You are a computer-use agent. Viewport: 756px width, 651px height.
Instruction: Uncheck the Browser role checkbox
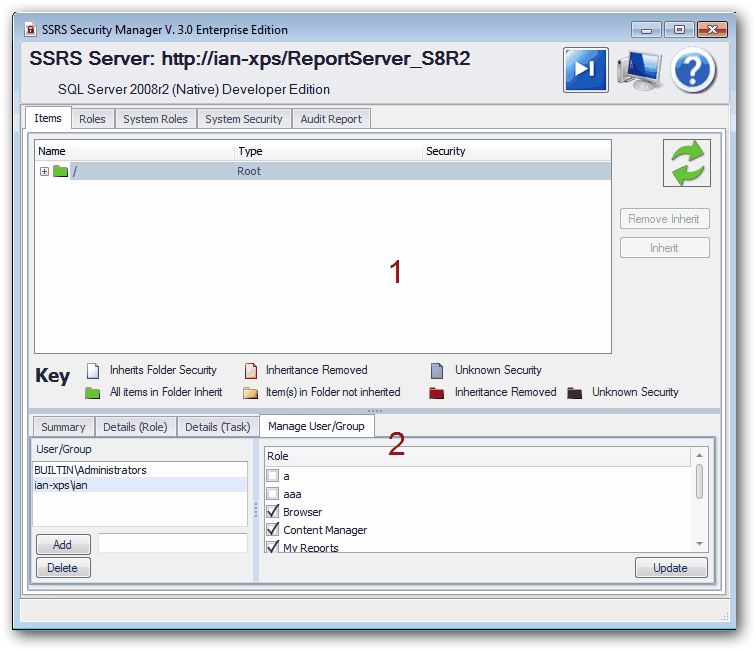click(x=273, y=511)
